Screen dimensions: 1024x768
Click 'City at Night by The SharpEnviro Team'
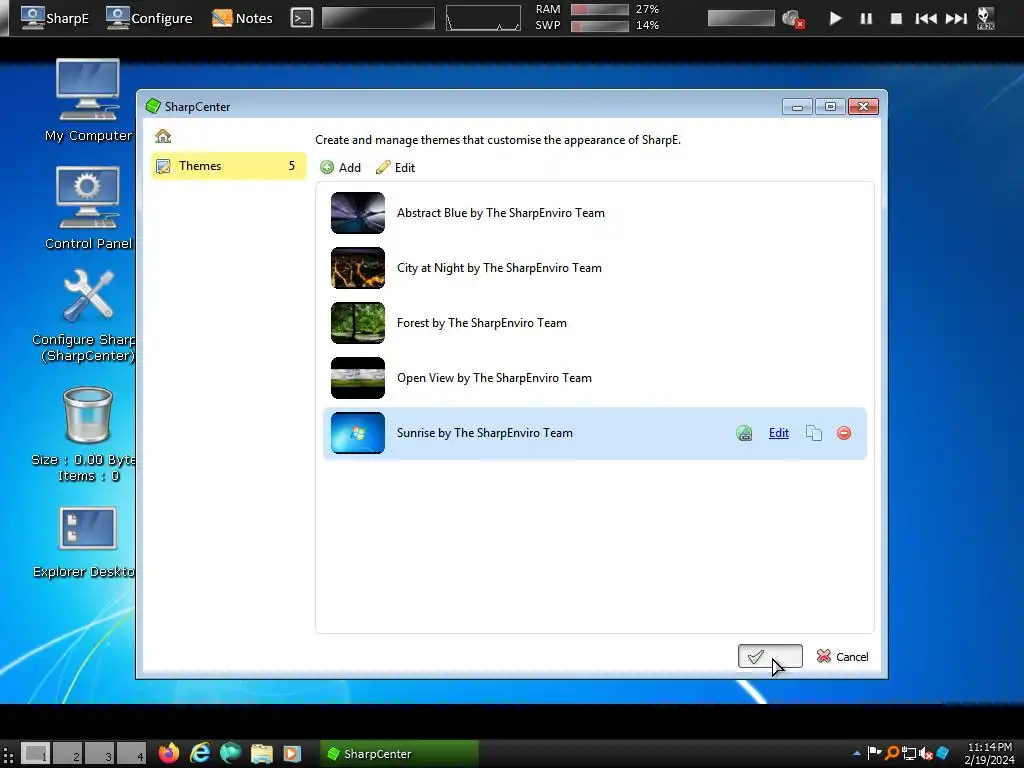[500, 268]
